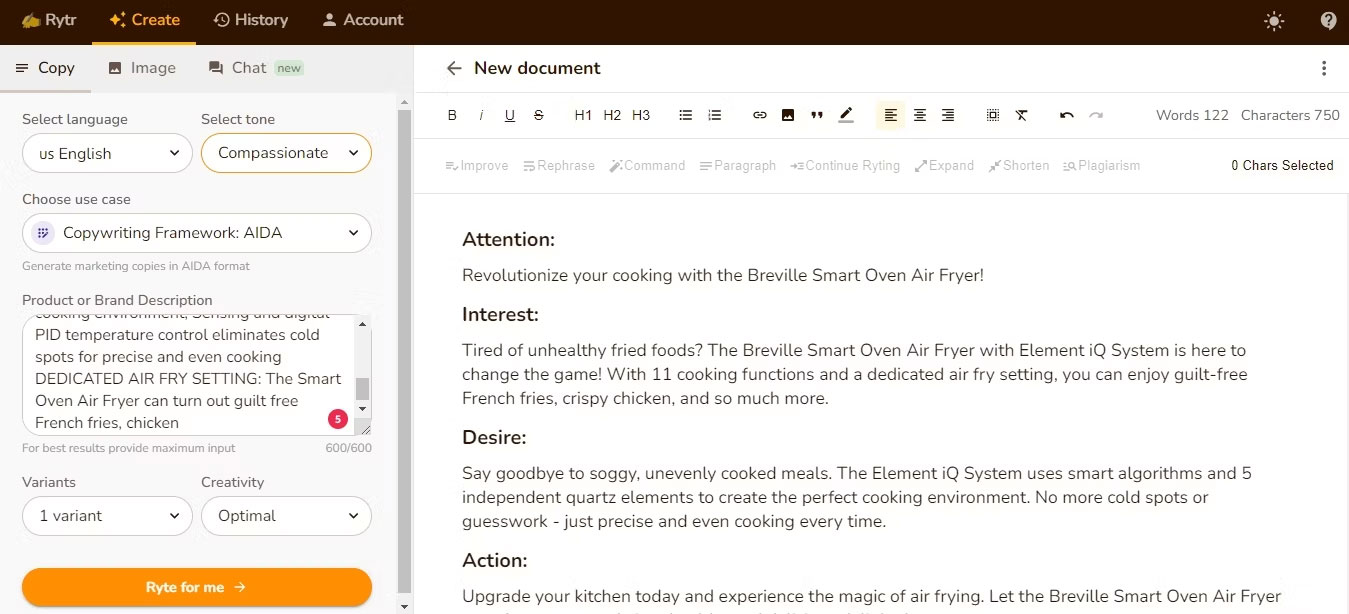The image size is (1349, 614).
Task: Click the Shorten command
Action: pyautogui.click(x=1019, y=166)
